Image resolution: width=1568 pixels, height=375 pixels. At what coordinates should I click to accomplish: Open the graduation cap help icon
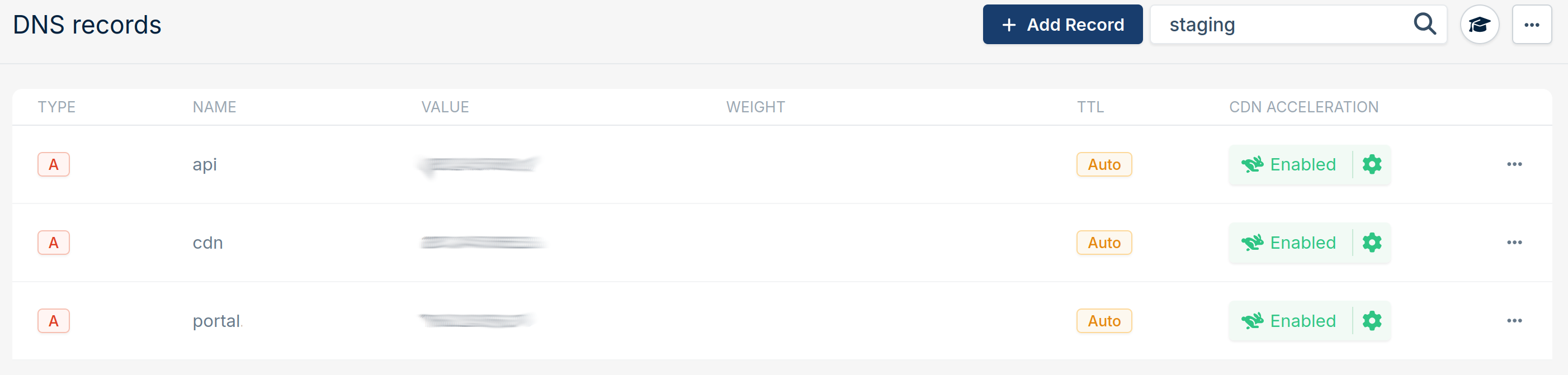point(1479,25)
